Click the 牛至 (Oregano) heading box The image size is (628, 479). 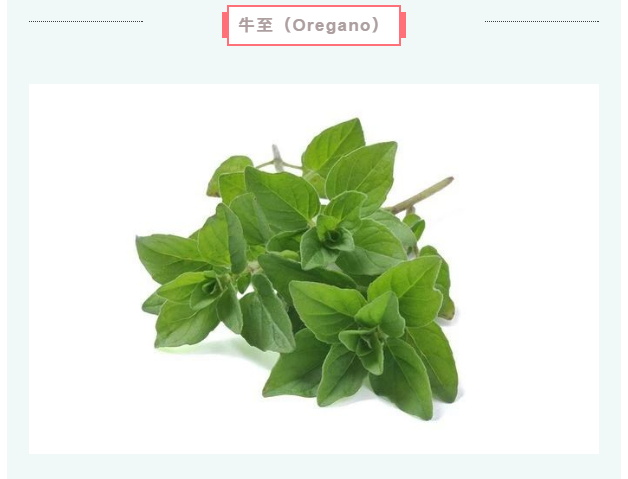click(x=314, y=25)
